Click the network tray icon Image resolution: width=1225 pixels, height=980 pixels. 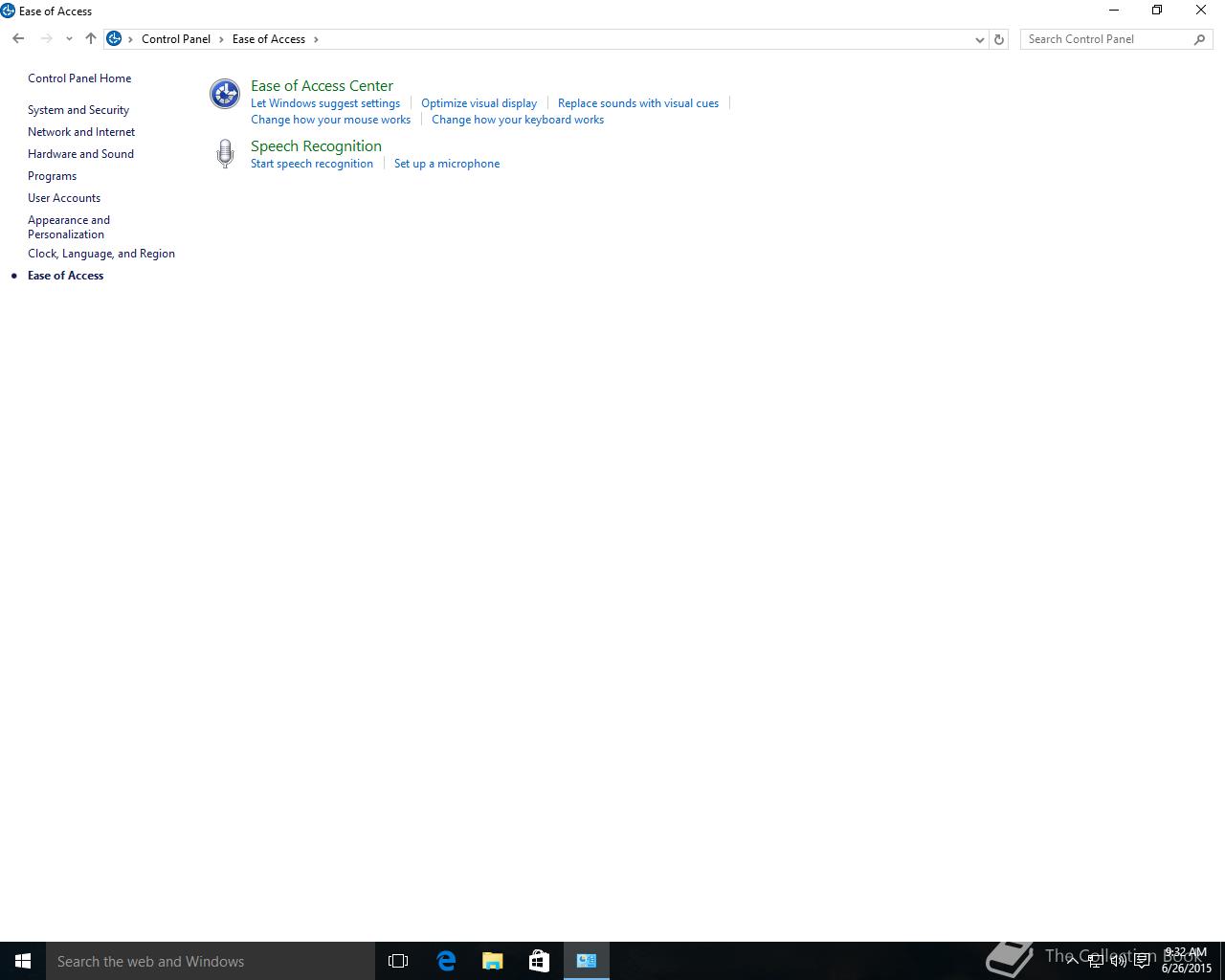[x=1096, y=961]
